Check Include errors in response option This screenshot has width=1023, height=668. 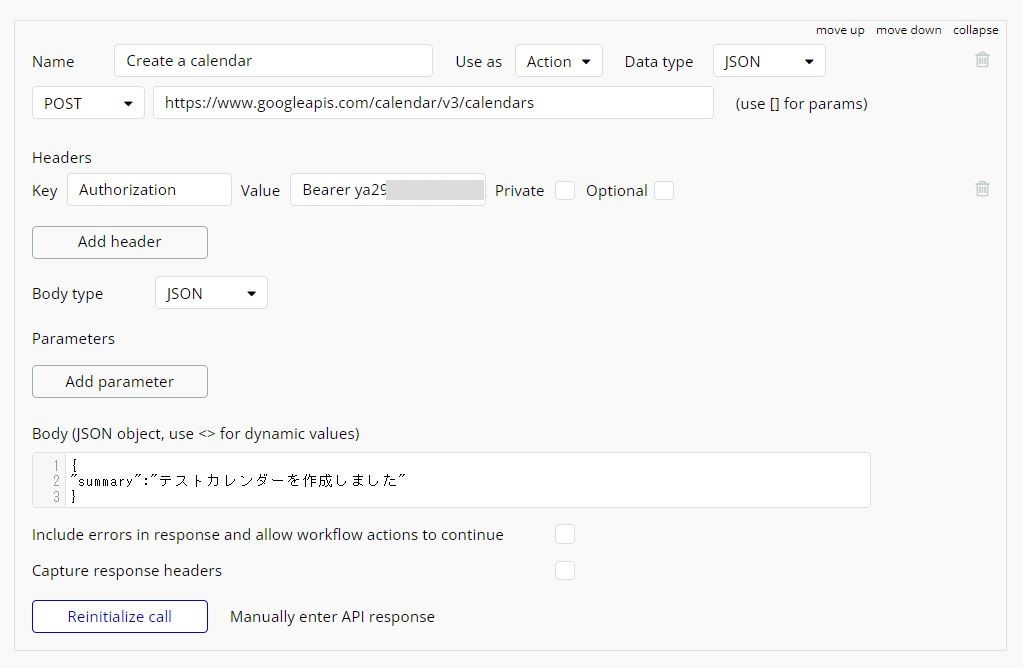tap(565, 534)
